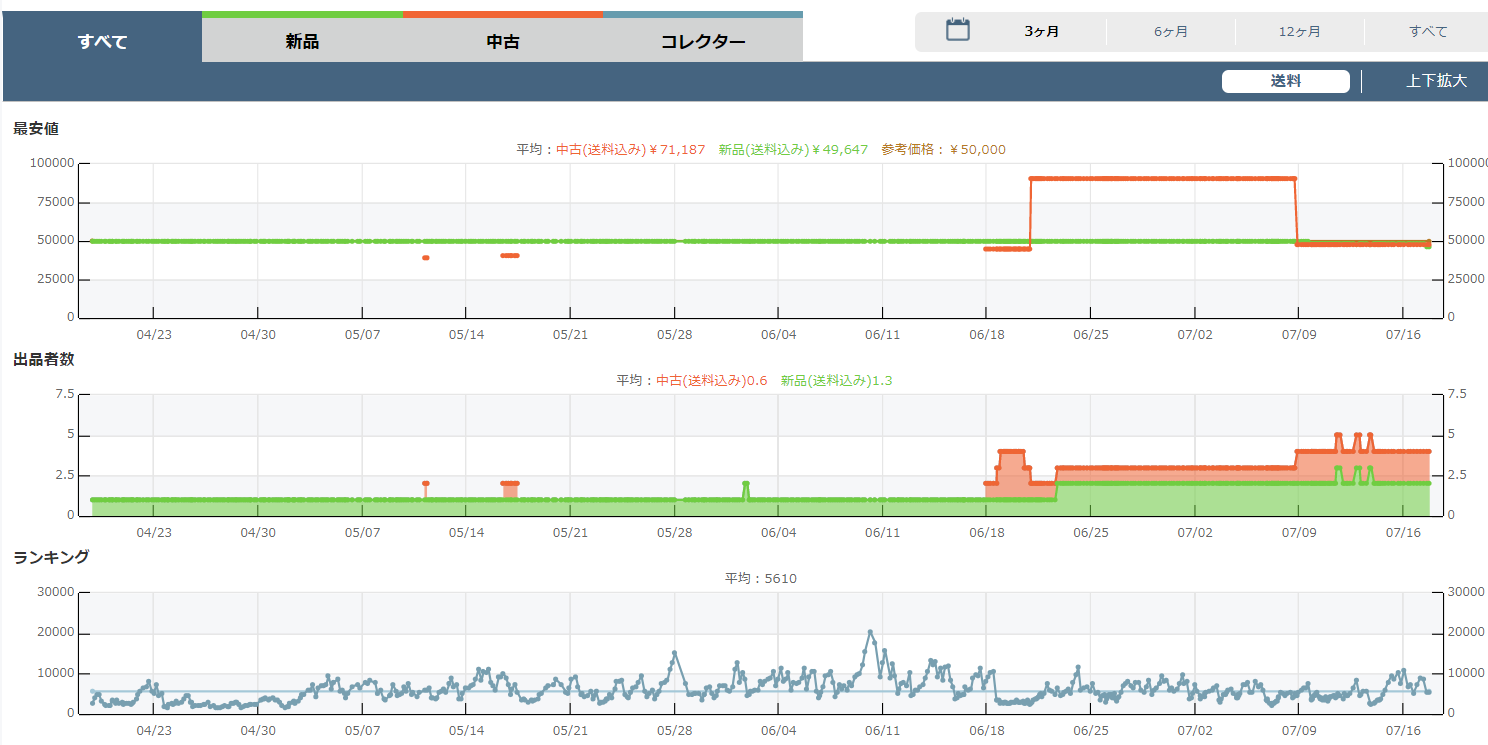Select the すべて condition tab on the left
The height and width of the screenshot is (745, 1488).
[102, 41]
